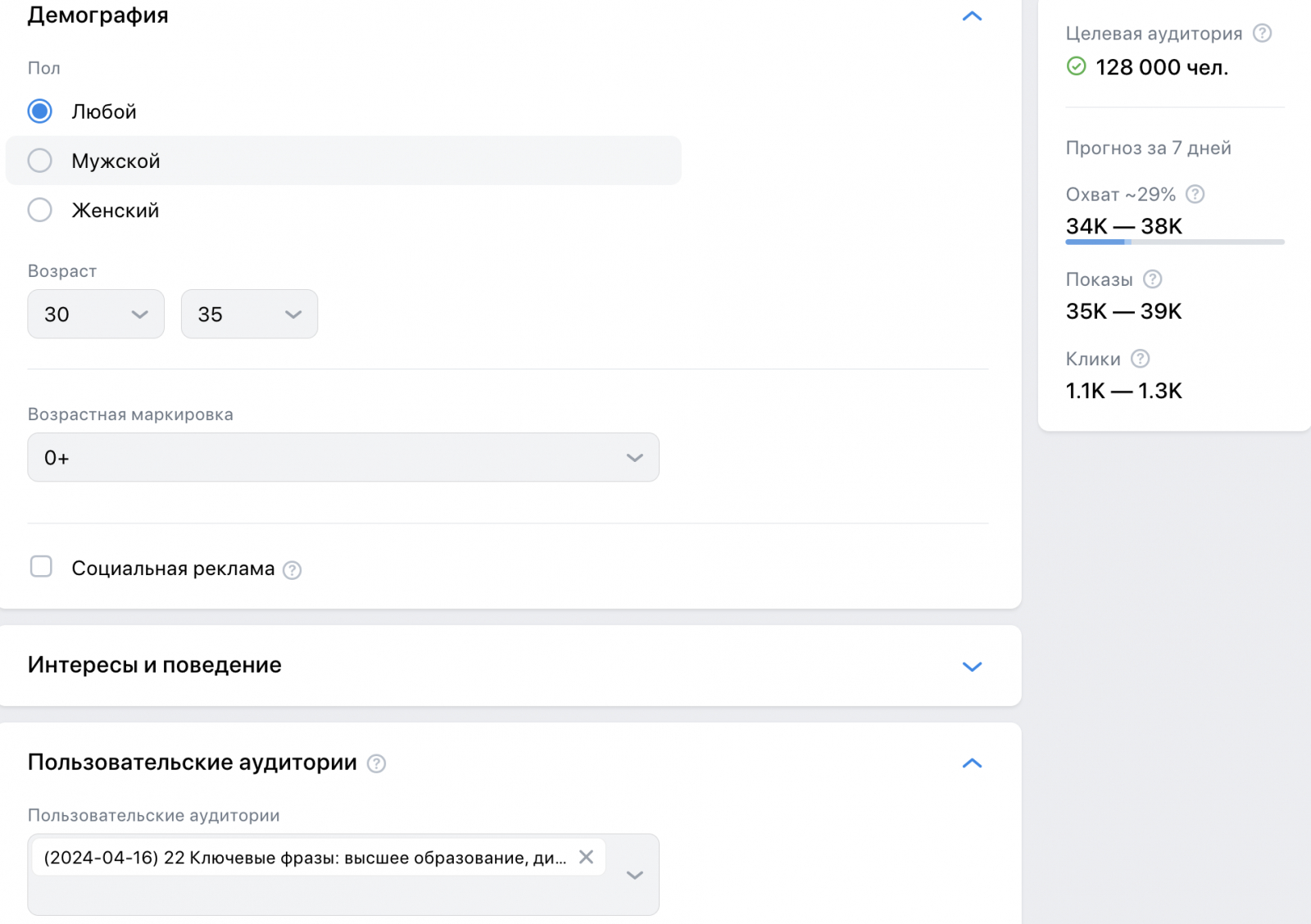This screenshot has height=924, width=1311.
Task: Remove the selected Ключевые фразы audience tag
Action: tap(586, 857)
